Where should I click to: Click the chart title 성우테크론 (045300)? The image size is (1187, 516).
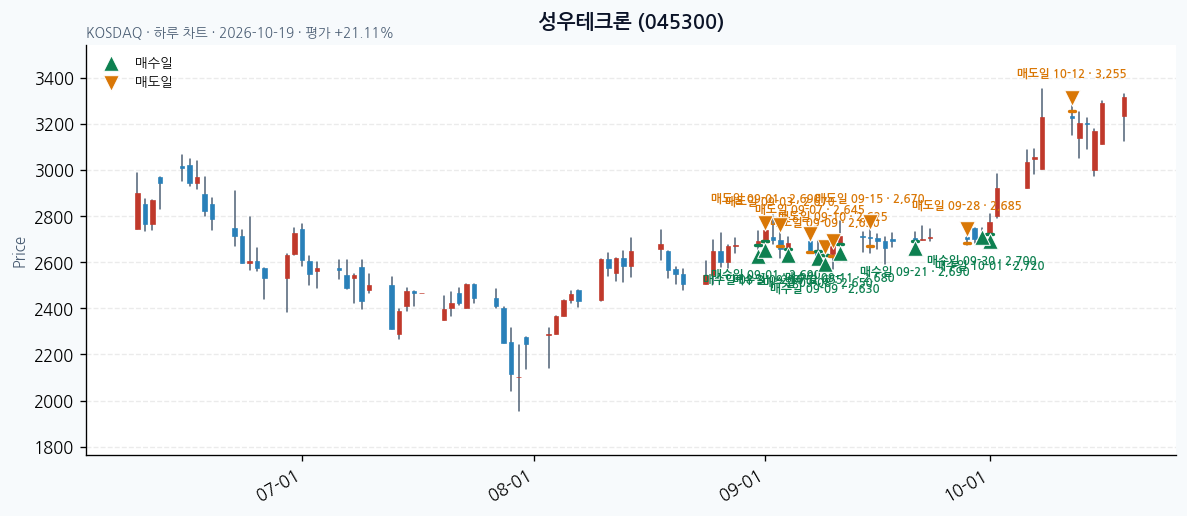(x=631, y=22)
